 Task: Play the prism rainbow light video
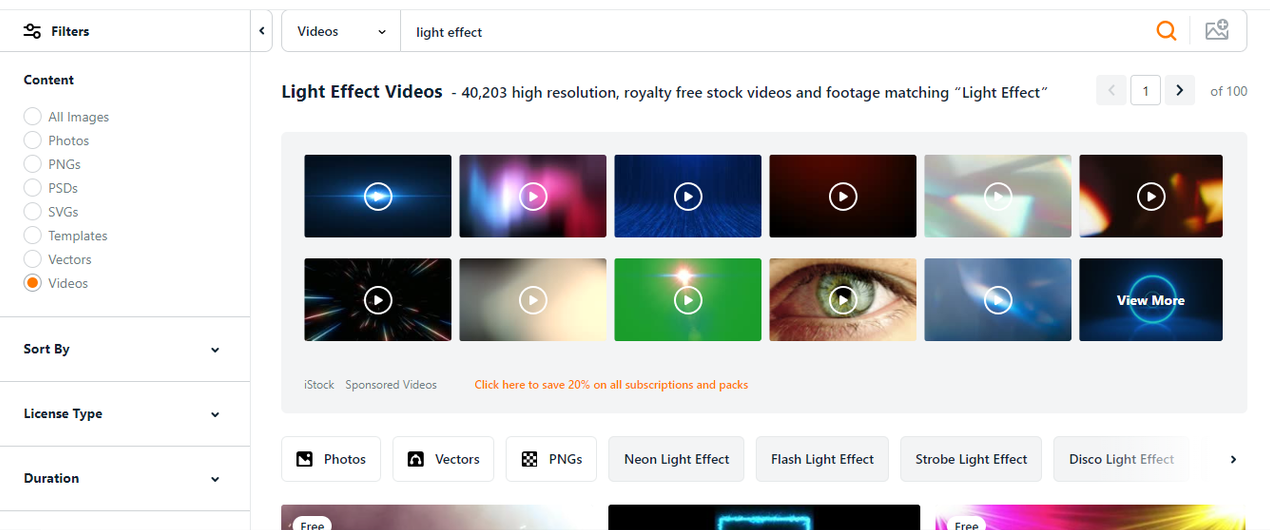click(998, 196)
